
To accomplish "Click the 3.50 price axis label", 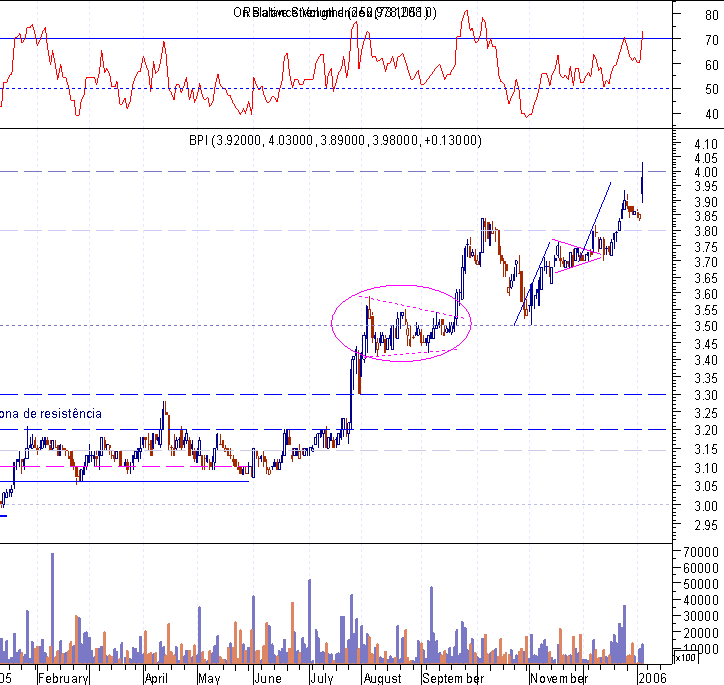I will point(706,326).
